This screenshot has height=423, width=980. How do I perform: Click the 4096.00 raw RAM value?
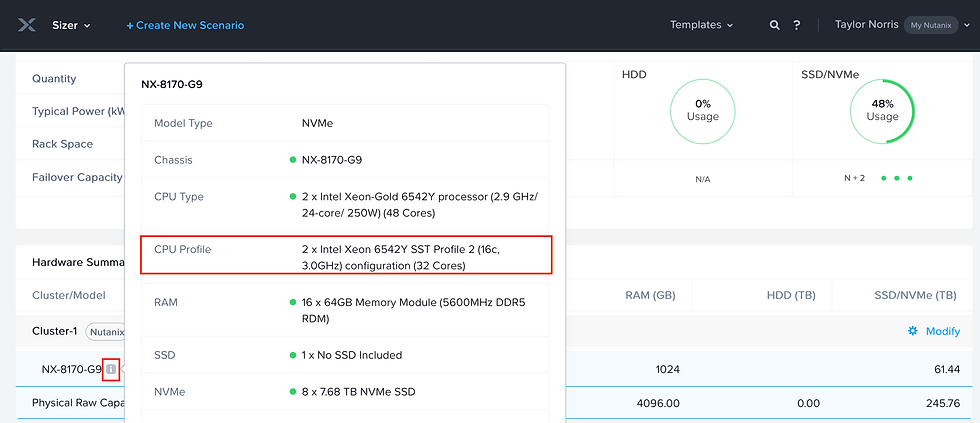(658, 404)
